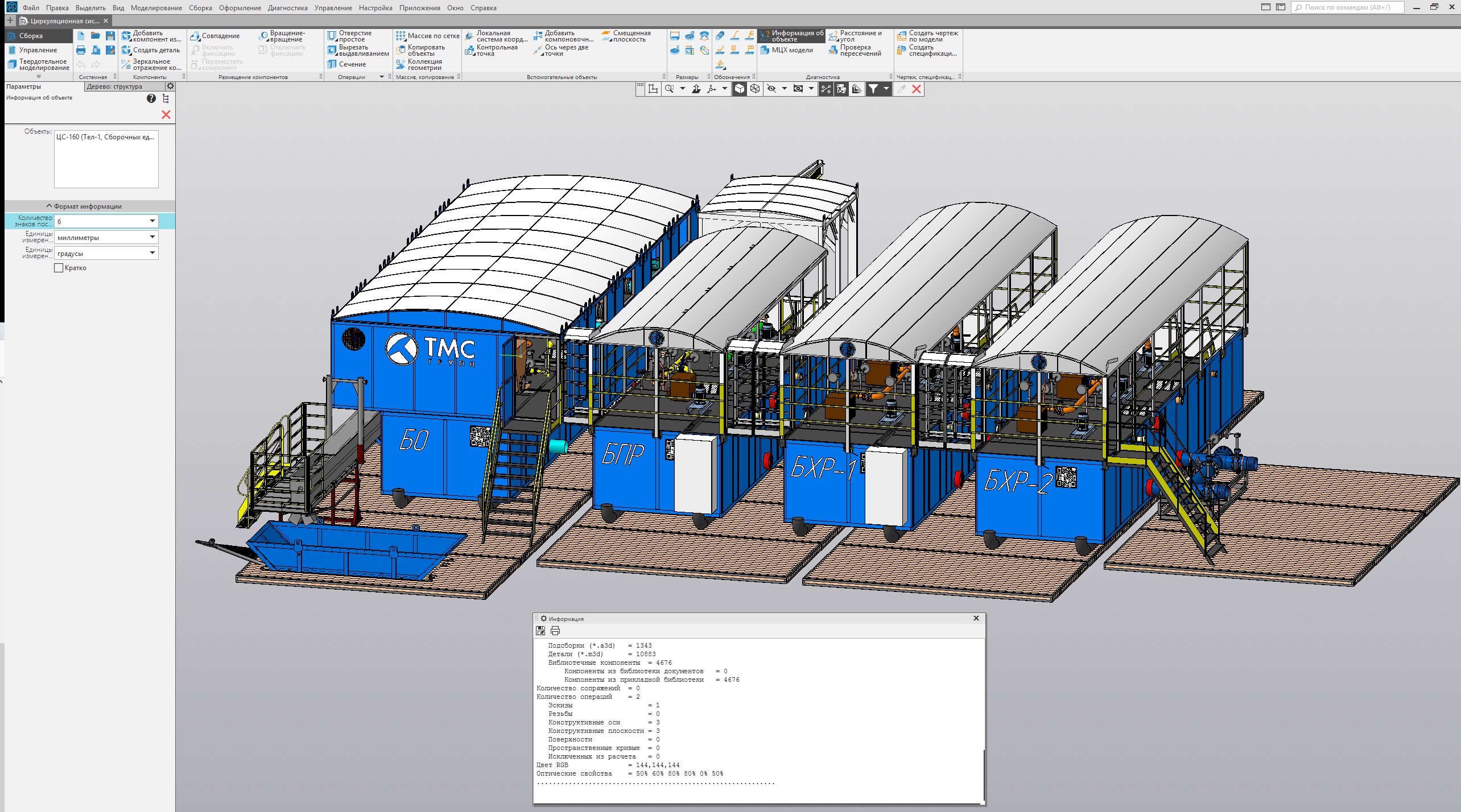Click the shaded display mode cube icon
This screenshot has height=812, width=1461.
[x=739, y=89]
